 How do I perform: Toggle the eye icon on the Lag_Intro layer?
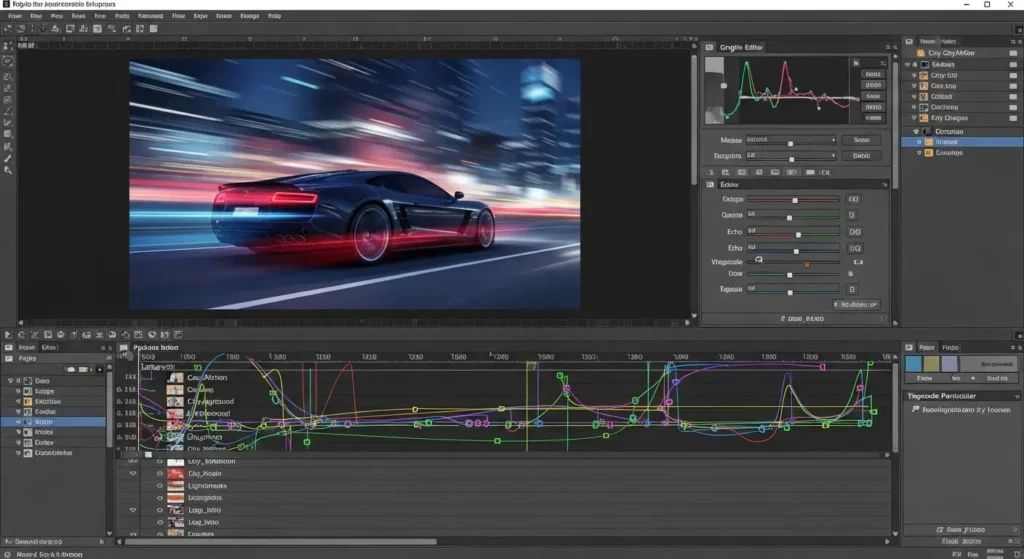pyautogui.click(x=159, y=510)
